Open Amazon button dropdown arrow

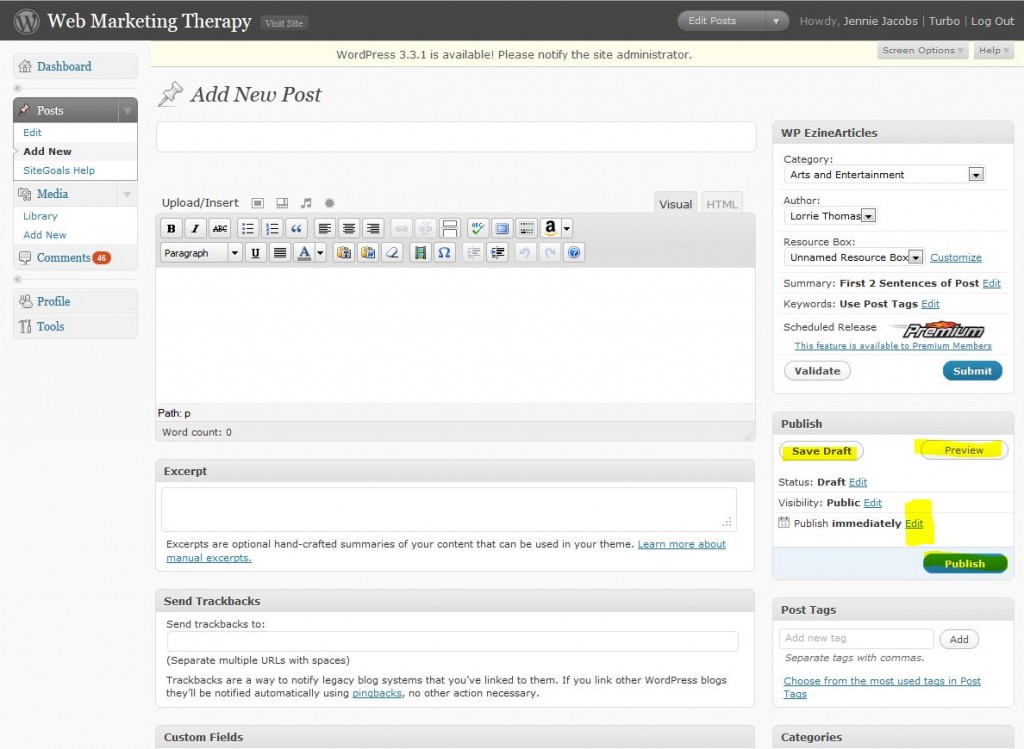567,229
